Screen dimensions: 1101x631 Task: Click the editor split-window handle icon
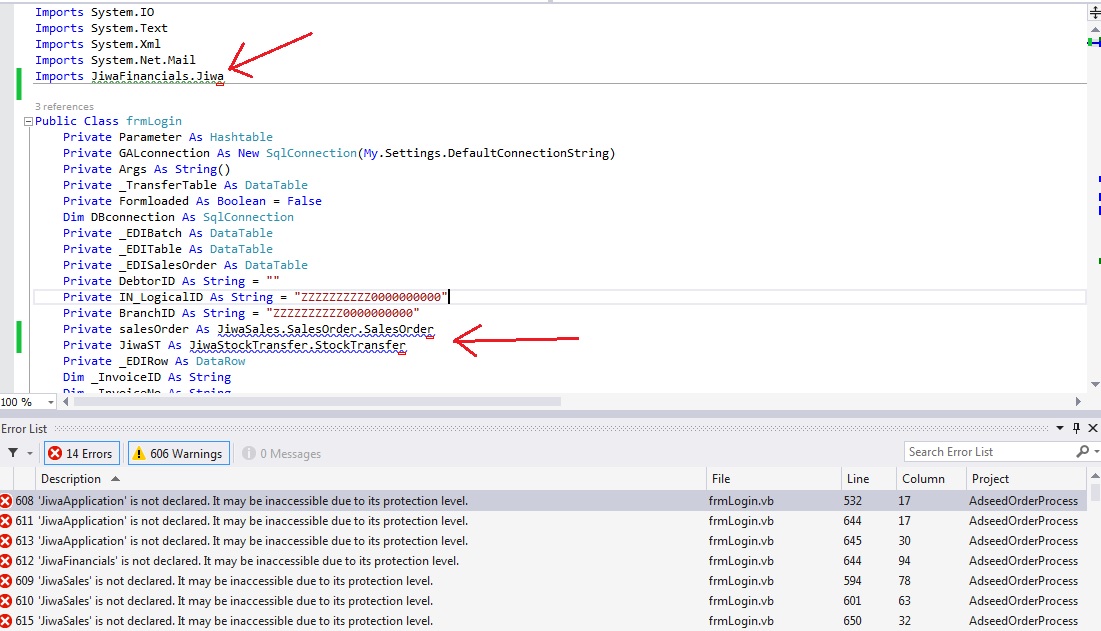(1094, 11)
